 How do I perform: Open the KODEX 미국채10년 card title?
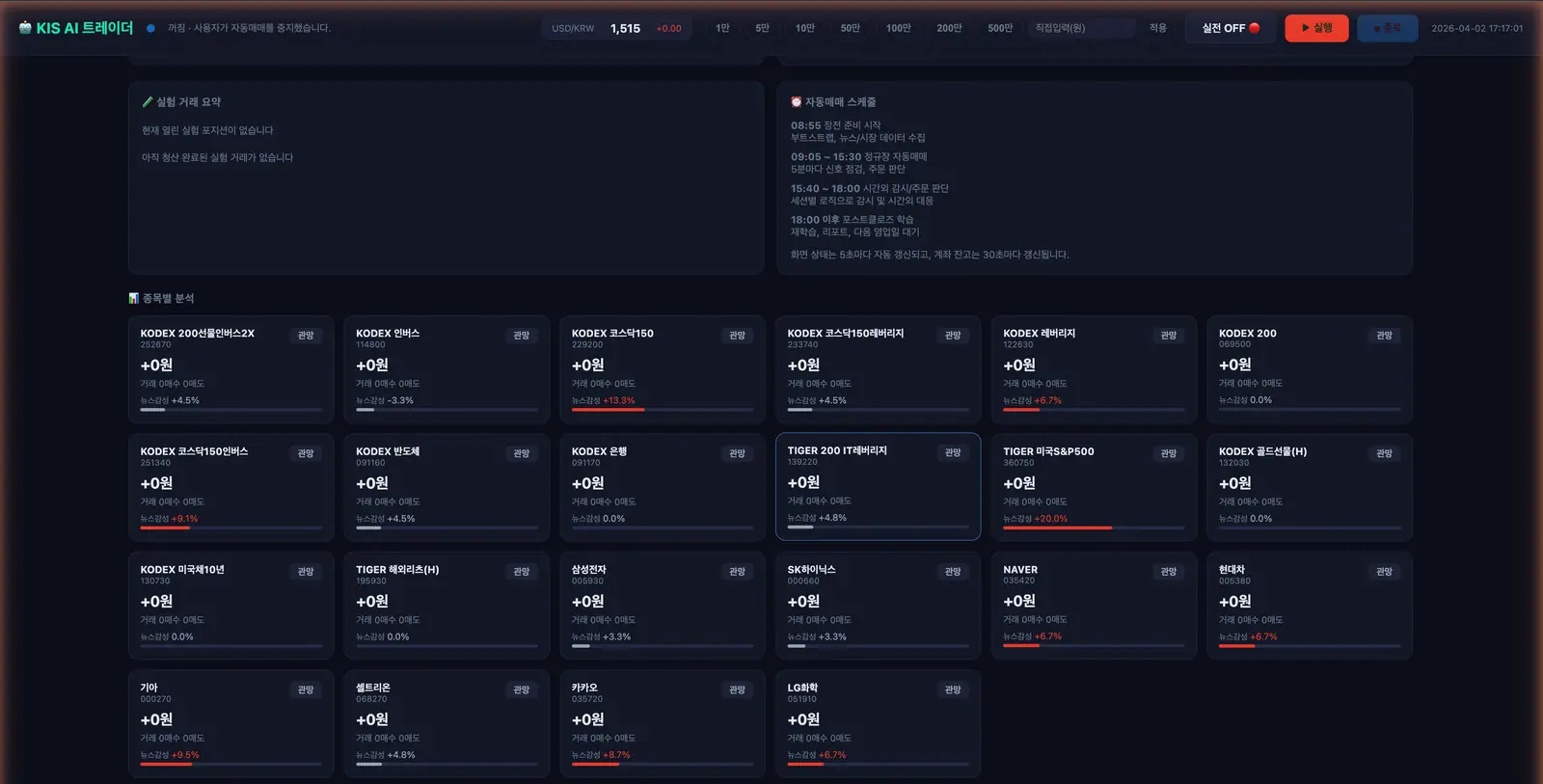pos(182,570)
